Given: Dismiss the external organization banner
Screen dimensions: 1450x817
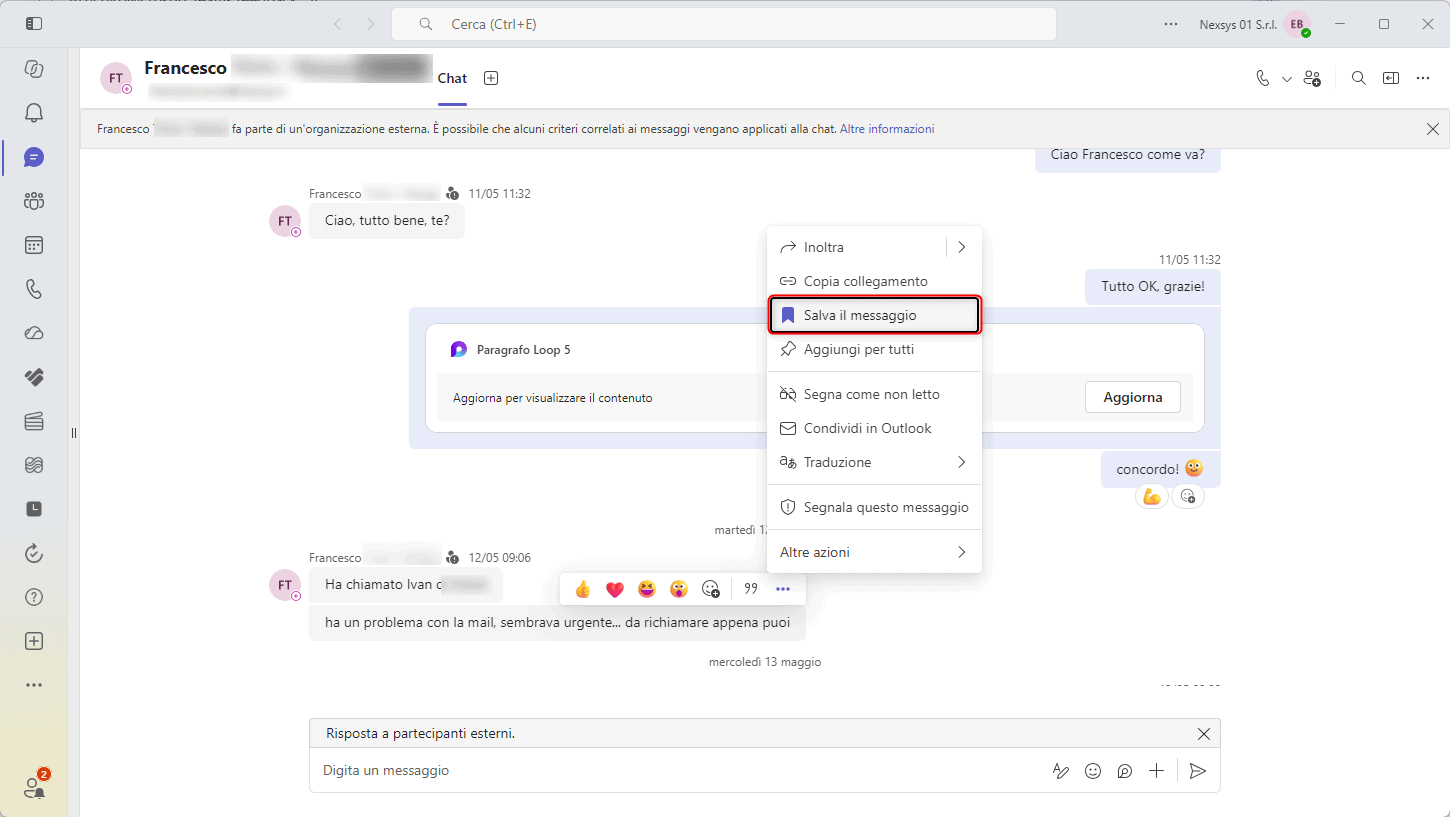Looking at the screenshot, I should 1432,129.
